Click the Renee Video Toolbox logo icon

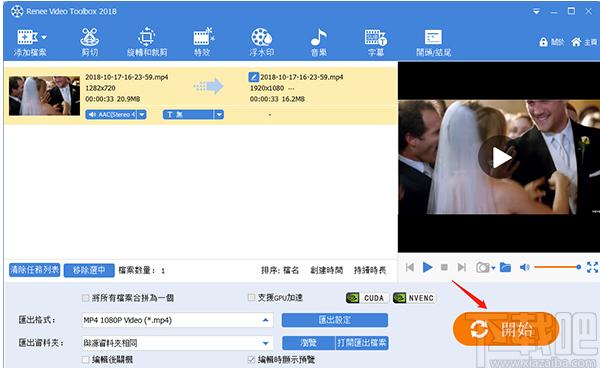[x=17, y=11]
